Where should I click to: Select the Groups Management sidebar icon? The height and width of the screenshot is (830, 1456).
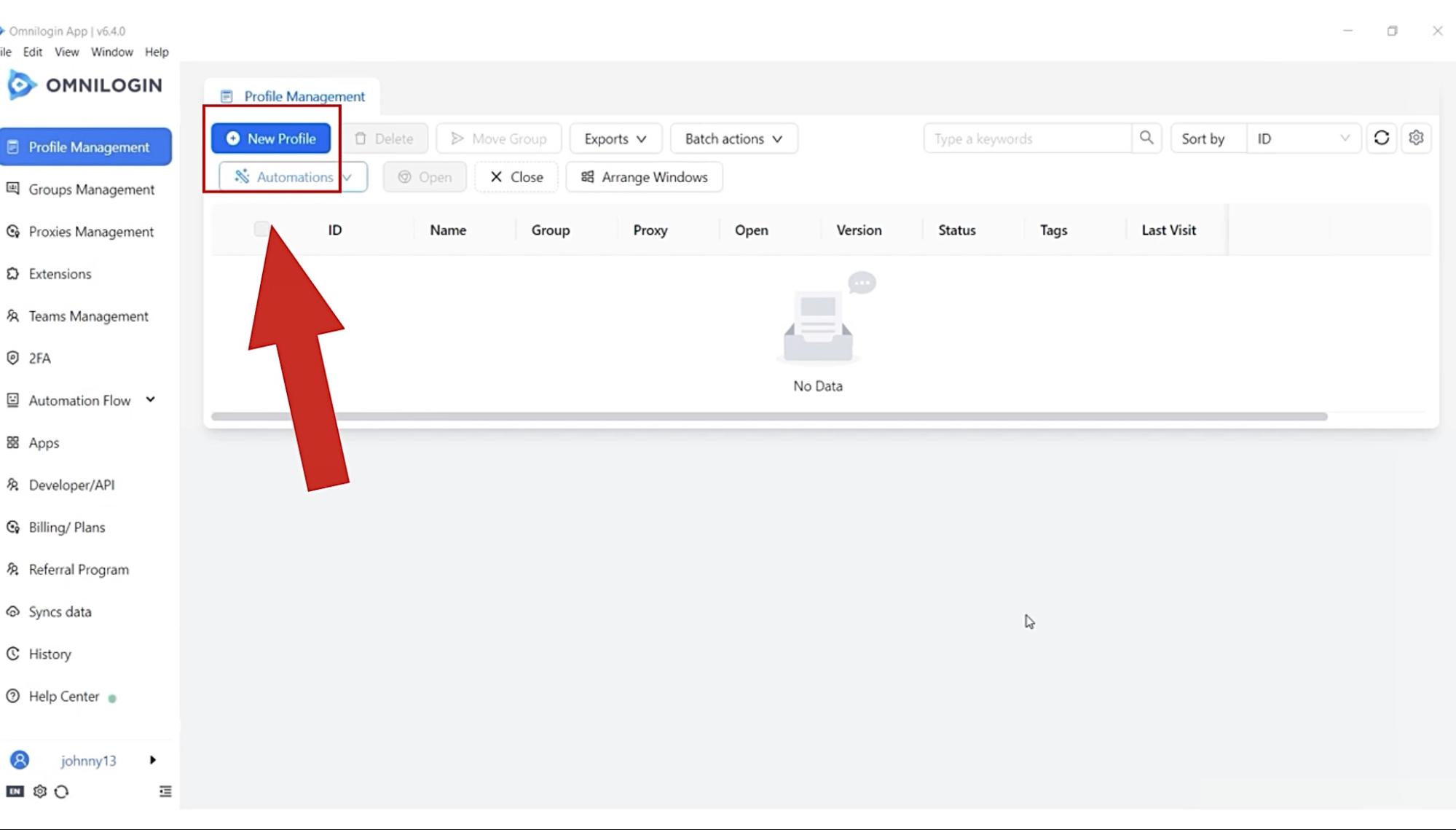click(13, 189)
